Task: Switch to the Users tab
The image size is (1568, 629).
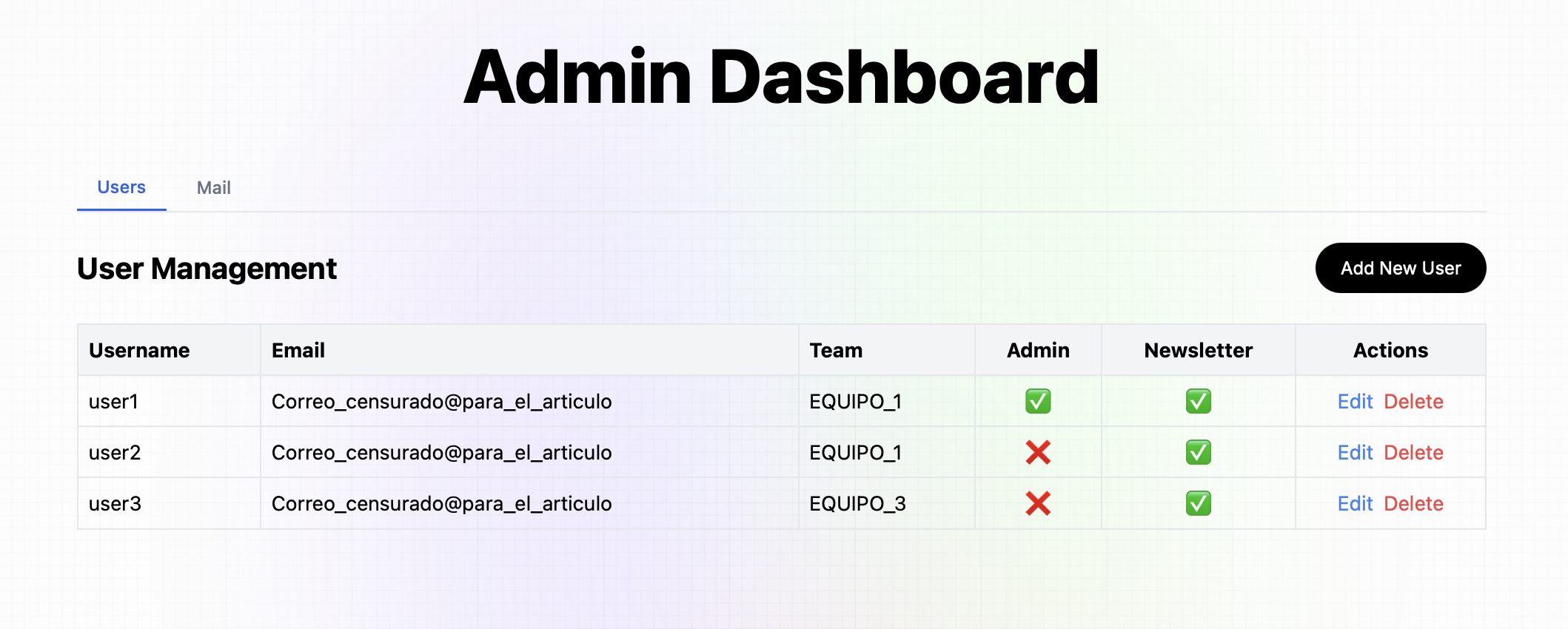Action: (121, 187)
